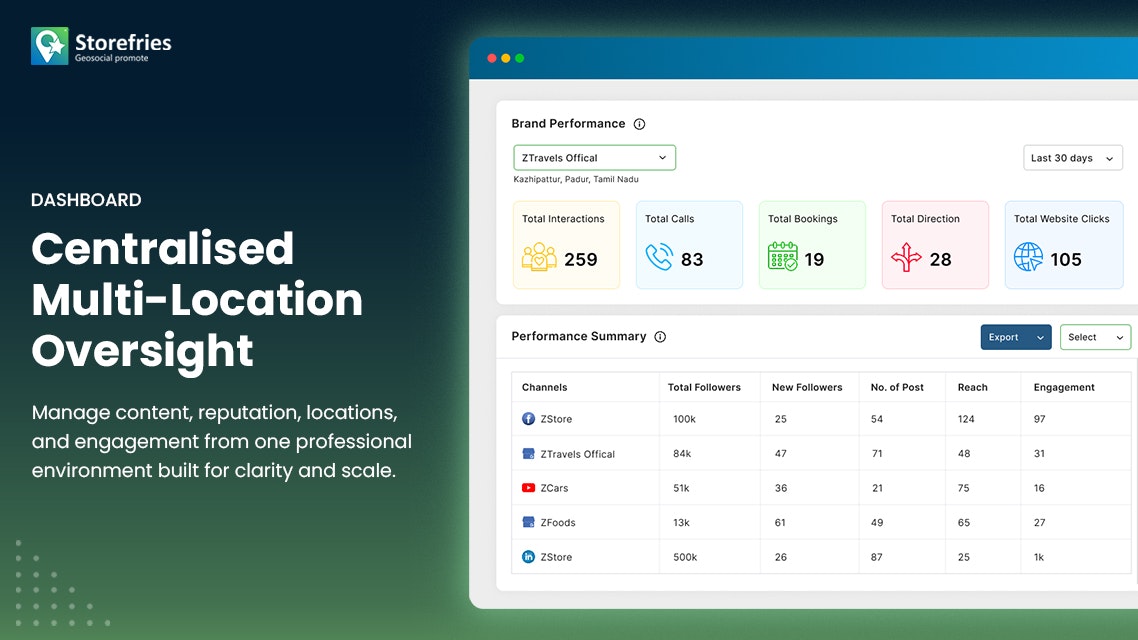1138x640 pixels.
Task: Open the Select dropdown in Performance Summary
Action: pyautogui.click(x=1095, y=337)
